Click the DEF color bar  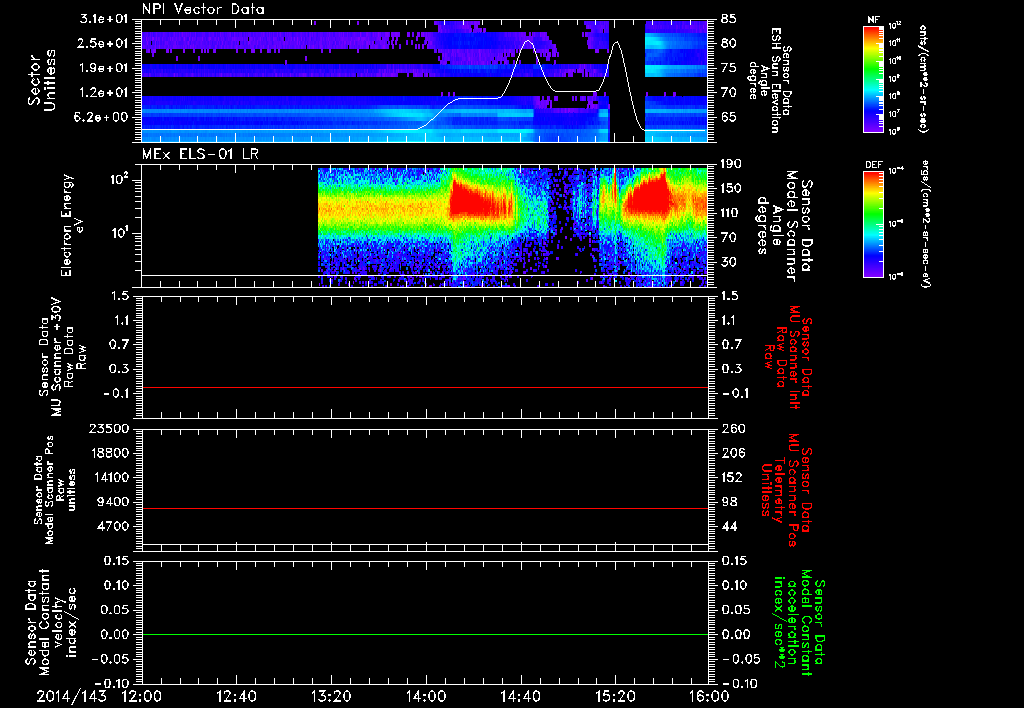click(x=873, y=224)
